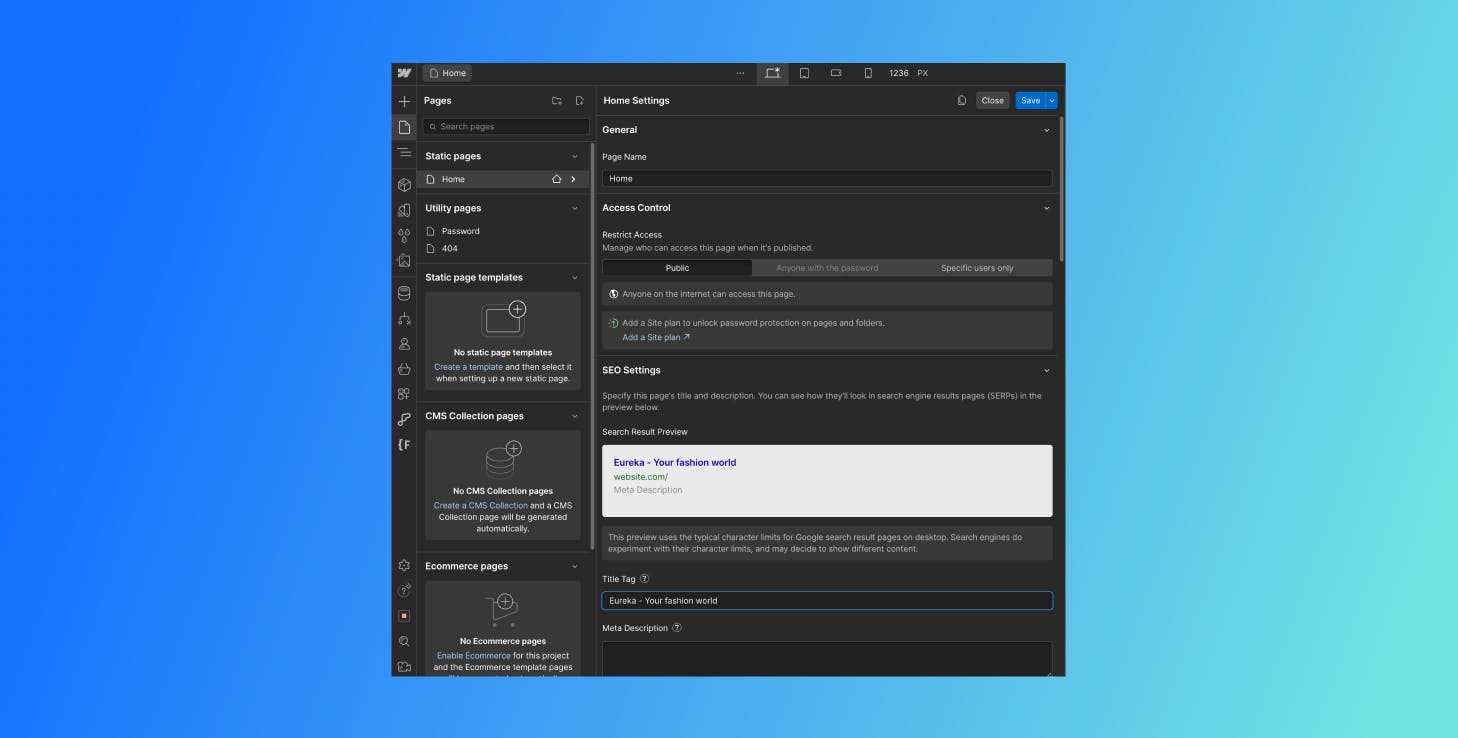Open the Apps grid icon
The height and width of the screenshot is (738, 1458).
(x=404, y=394)
